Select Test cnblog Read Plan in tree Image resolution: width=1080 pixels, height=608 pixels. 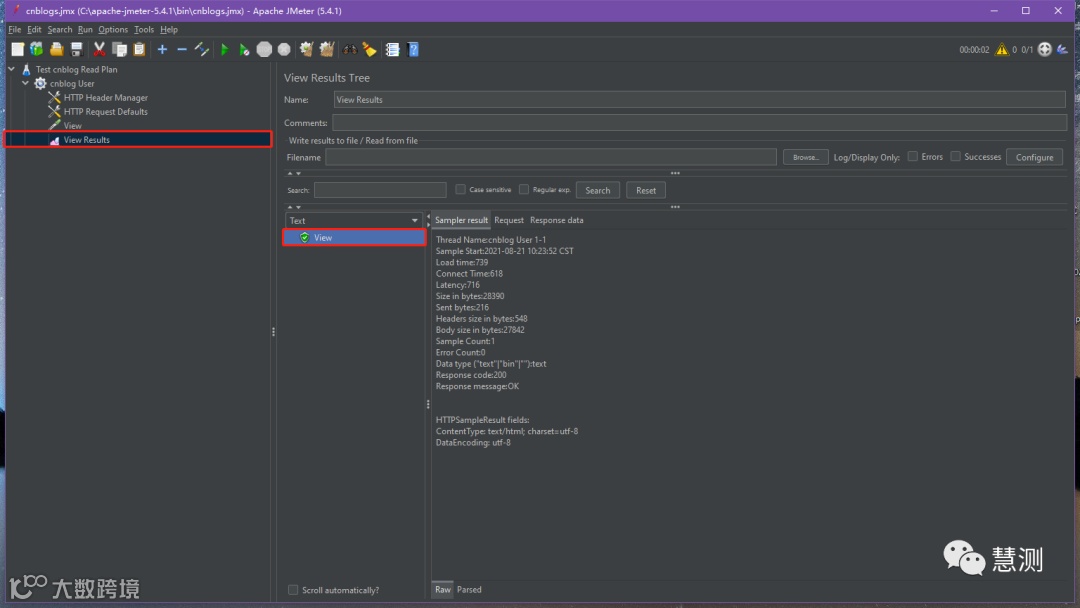76,70
